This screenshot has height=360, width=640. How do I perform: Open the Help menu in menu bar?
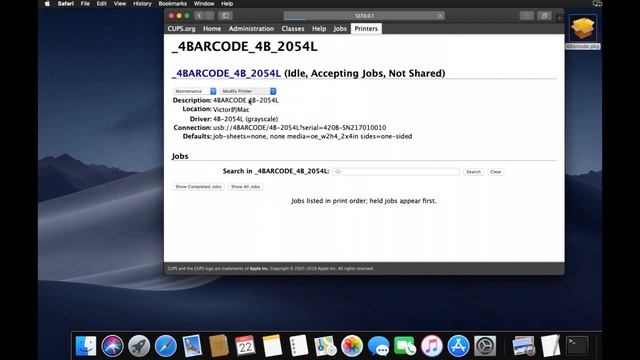tap(227, 4)
